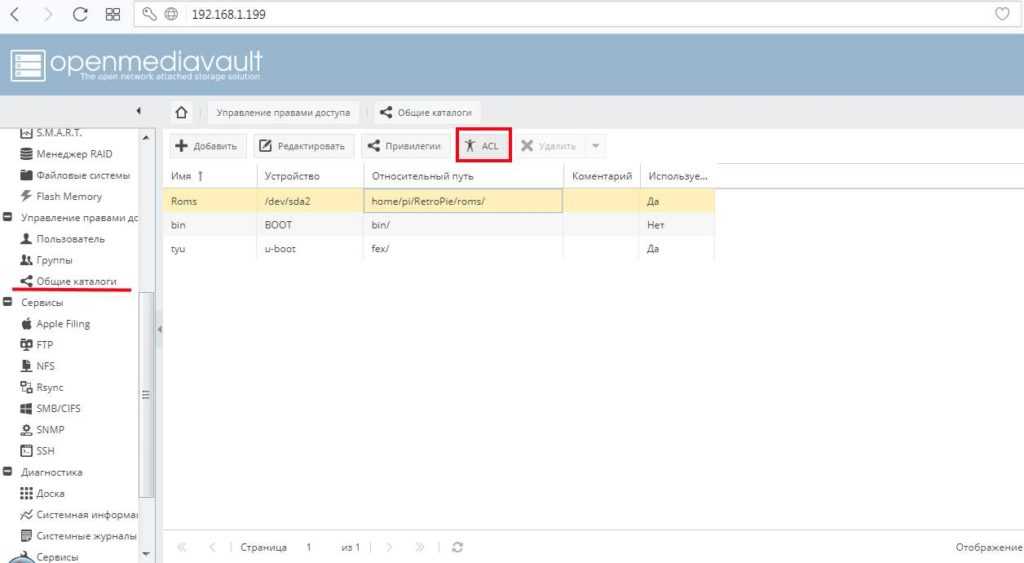The height and width of the screenshot is (563, 1024).
Task: Click the Привилегии share icon button
Action: pos(403,146)
